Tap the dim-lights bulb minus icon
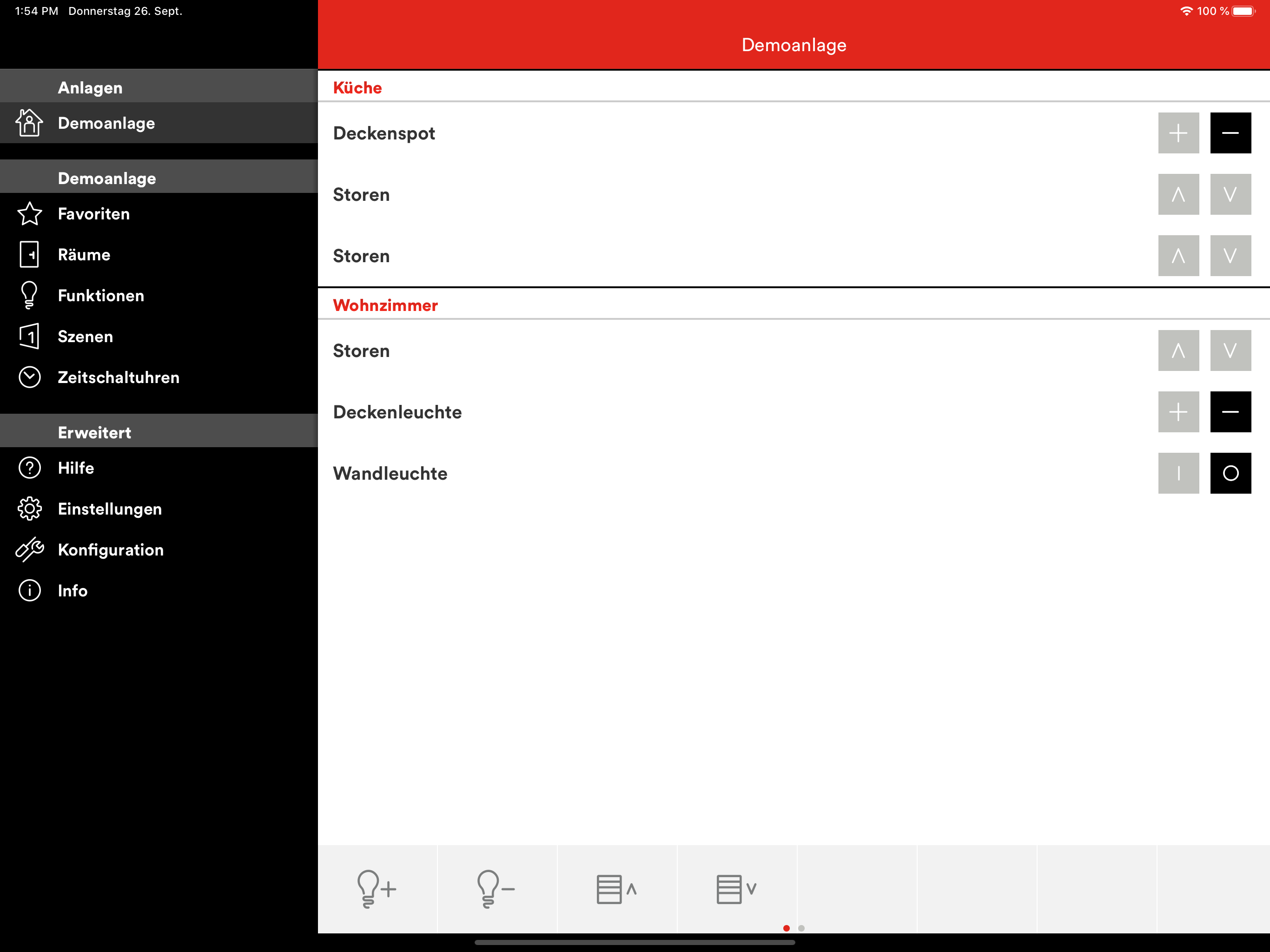 (x=496, y=888)
